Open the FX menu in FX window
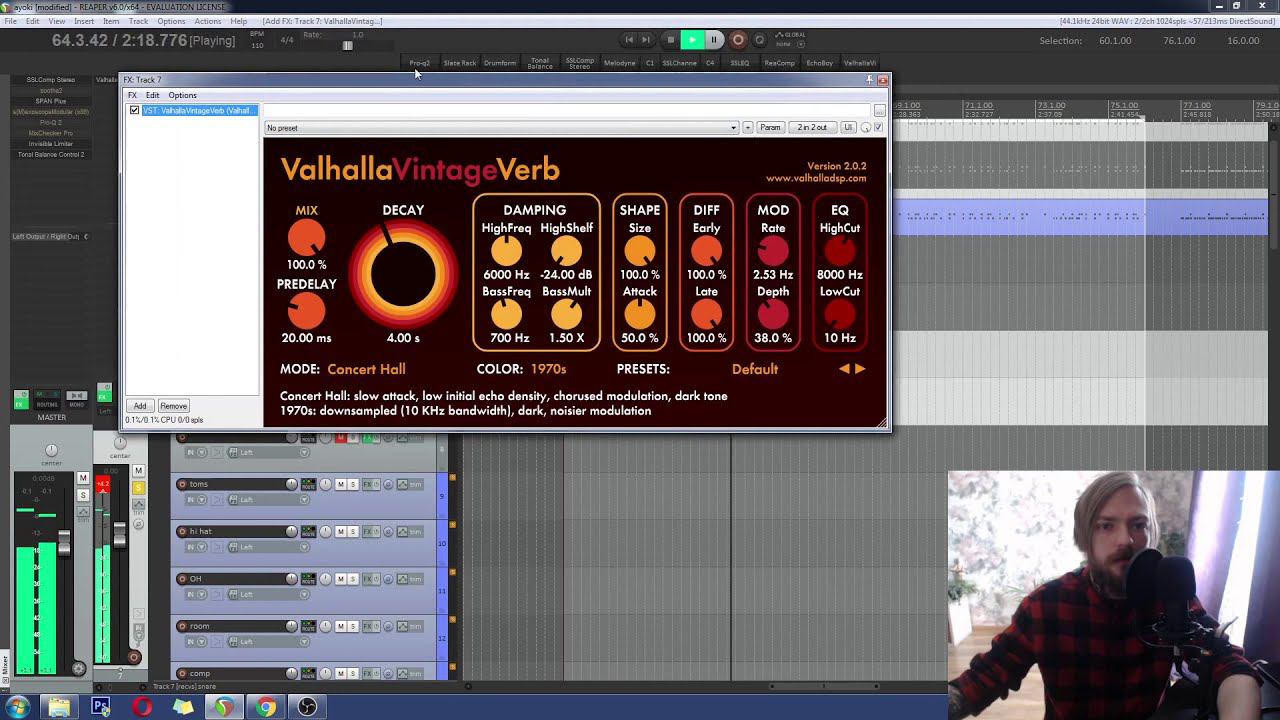This screenshot has width=1280, height=720. coord(132,95)
